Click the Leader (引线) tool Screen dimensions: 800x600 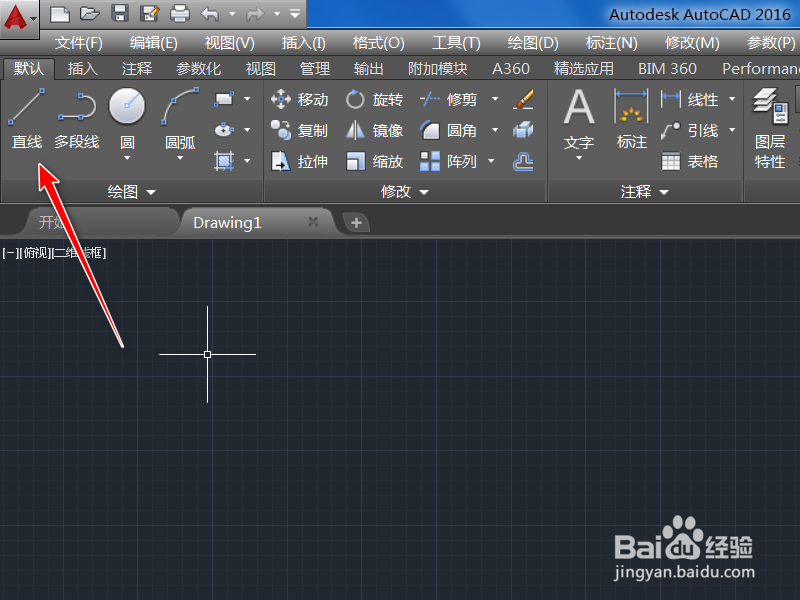pyautogui.click(x=689, y=131)
